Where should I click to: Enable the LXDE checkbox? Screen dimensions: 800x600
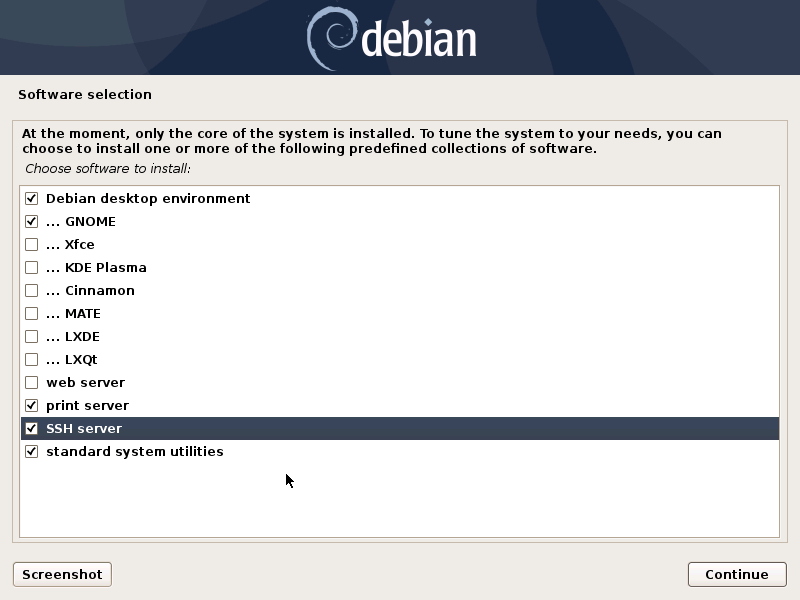pyautogui.click(x=32, y=336)
